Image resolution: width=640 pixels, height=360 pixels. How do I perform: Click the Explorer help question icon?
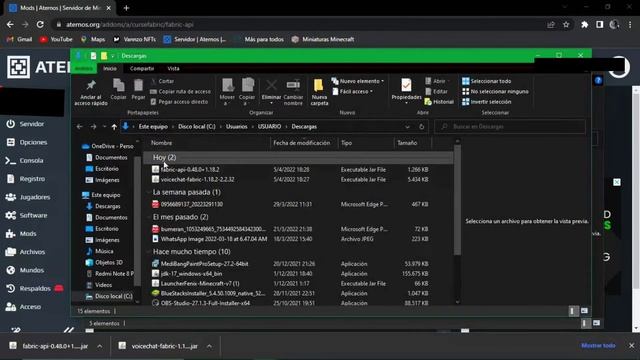coord(598,81)
